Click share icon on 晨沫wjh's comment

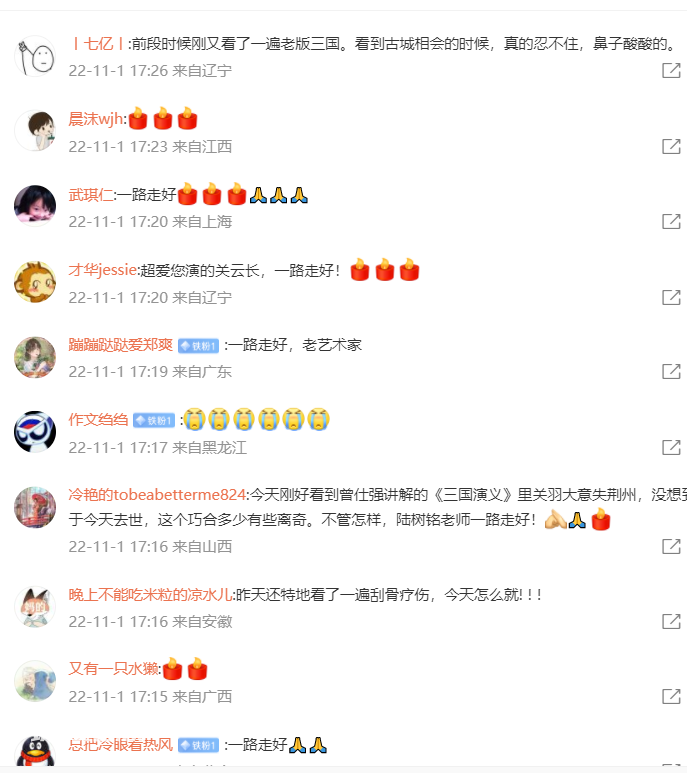(x=671, y=146)
